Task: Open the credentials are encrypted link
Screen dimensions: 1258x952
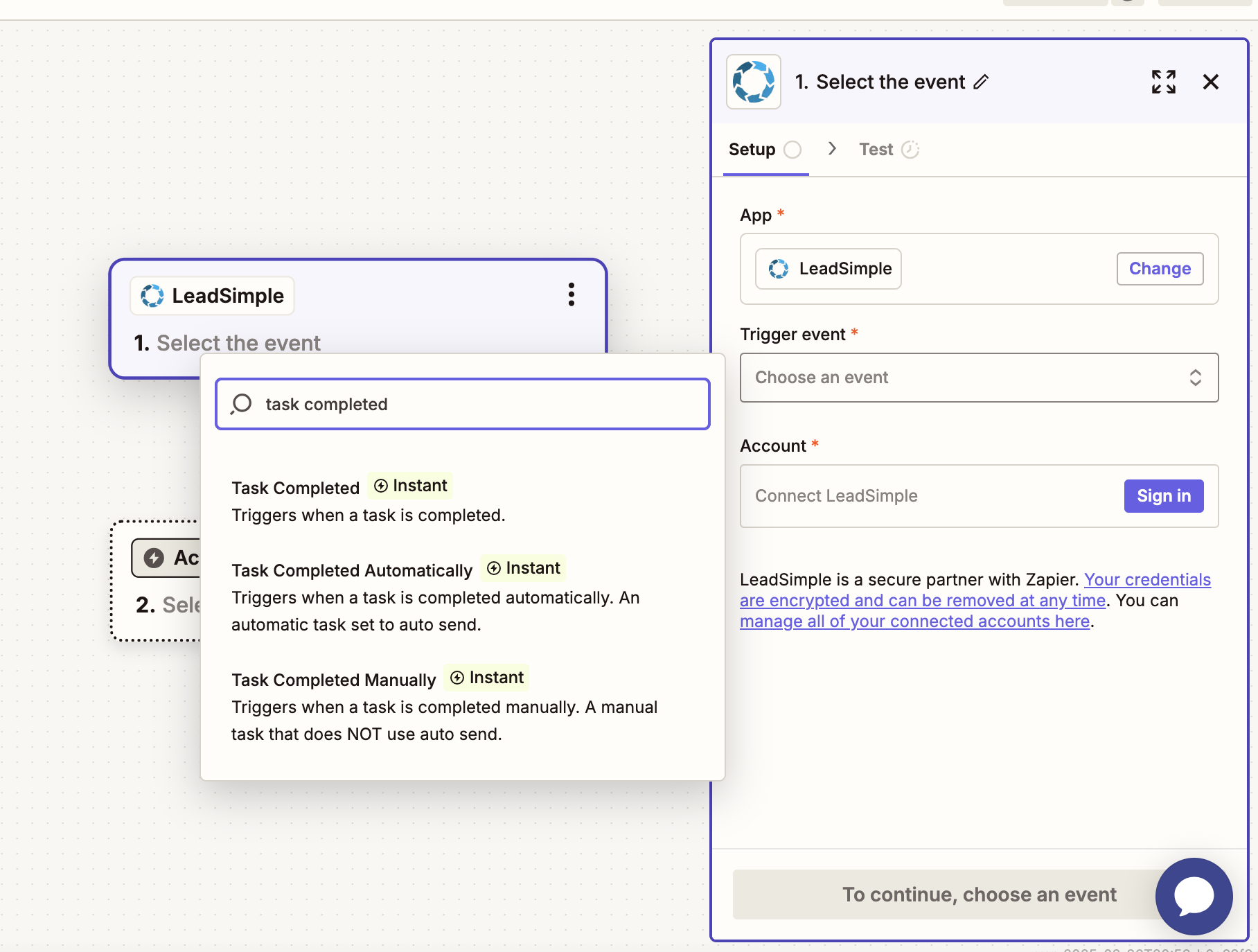Action: pyautogui.click(x=975, y=590)
